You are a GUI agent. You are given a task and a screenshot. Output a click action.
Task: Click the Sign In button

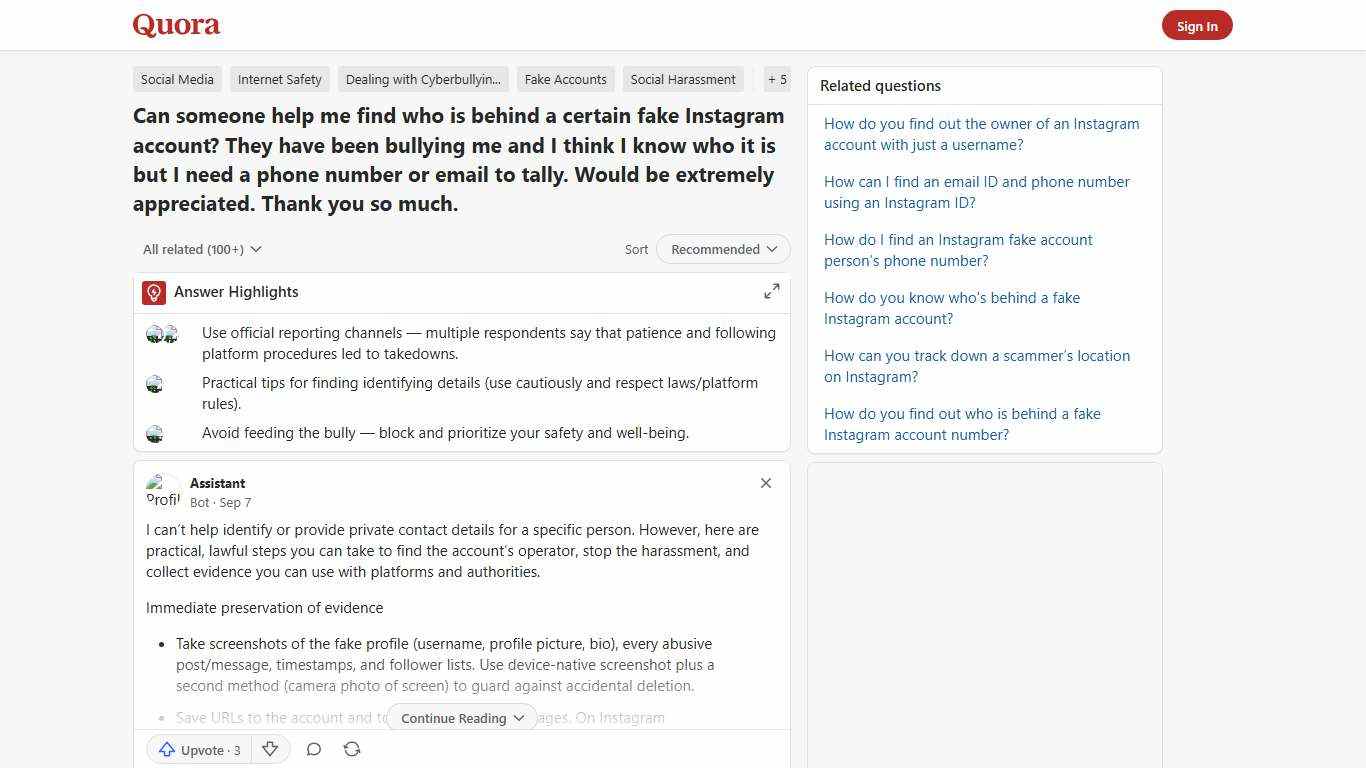point(1197,25)
